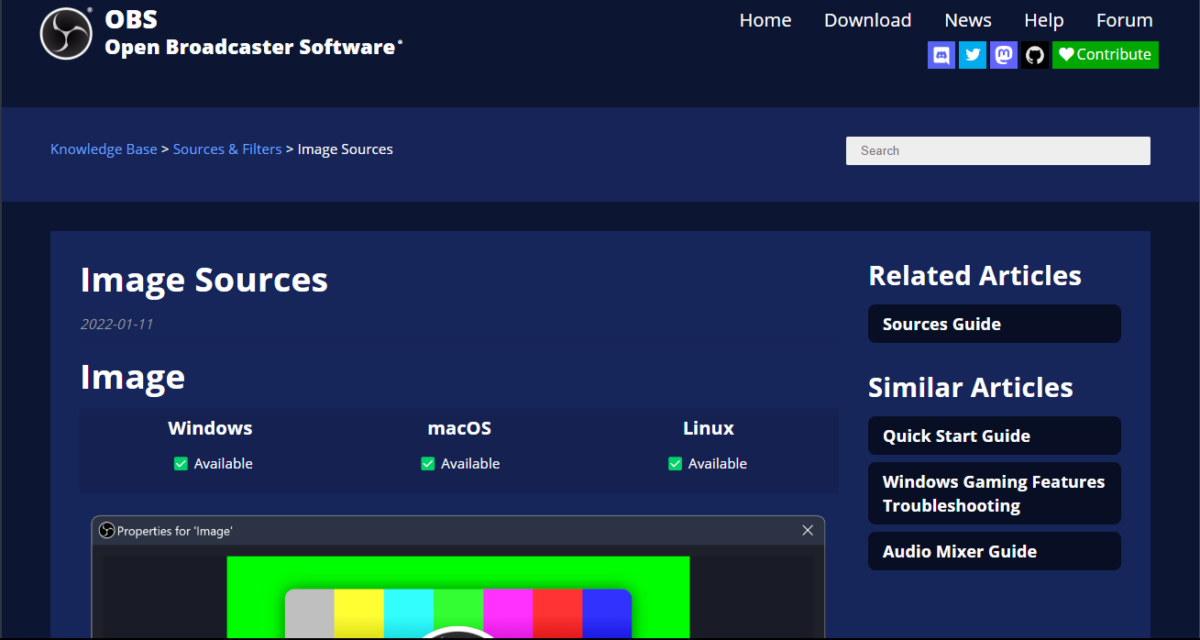
Task: Click the green checkmark icon under Windows
Action: coord(180,463)
